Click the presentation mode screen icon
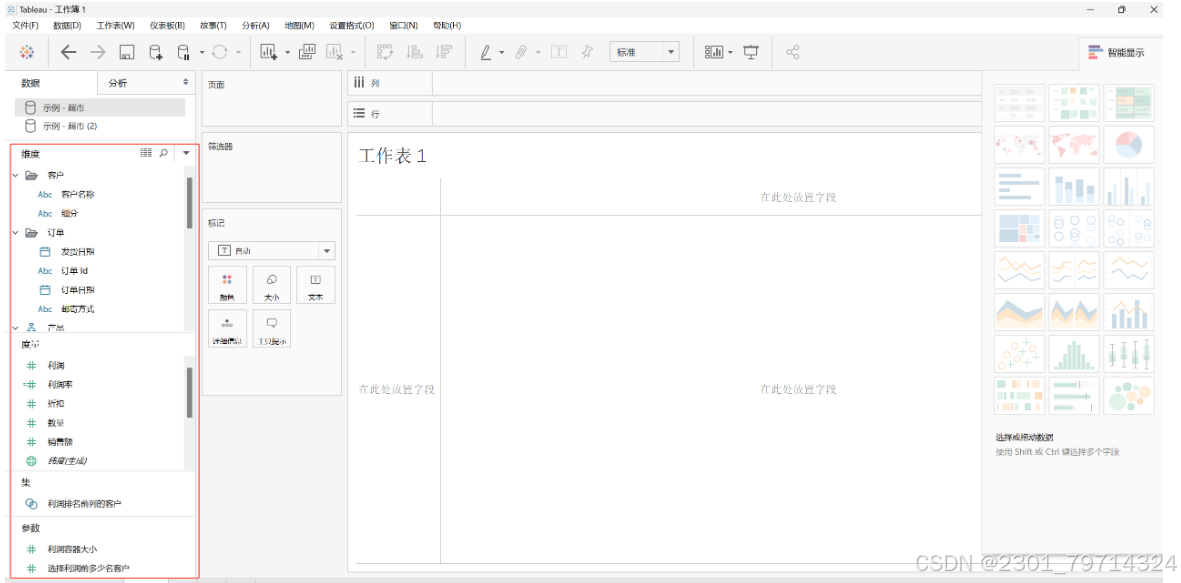 (751, 52)
